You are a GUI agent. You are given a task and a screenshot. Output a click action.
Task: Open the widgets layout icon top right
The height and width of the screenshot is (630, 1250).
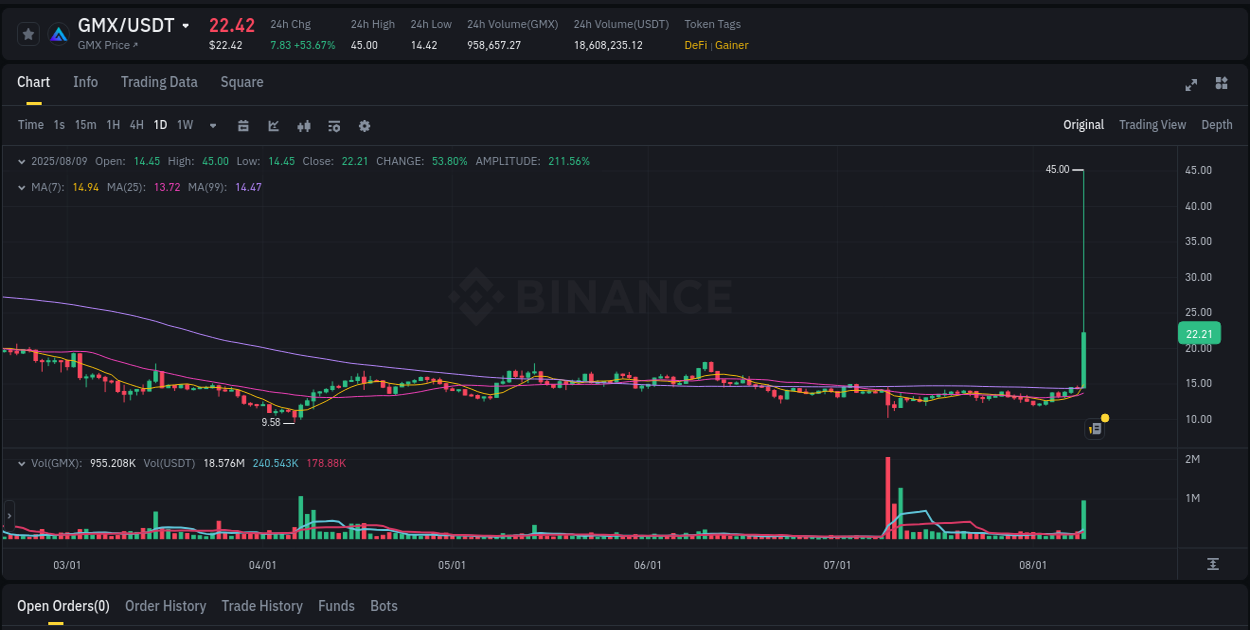[1220, 85]
